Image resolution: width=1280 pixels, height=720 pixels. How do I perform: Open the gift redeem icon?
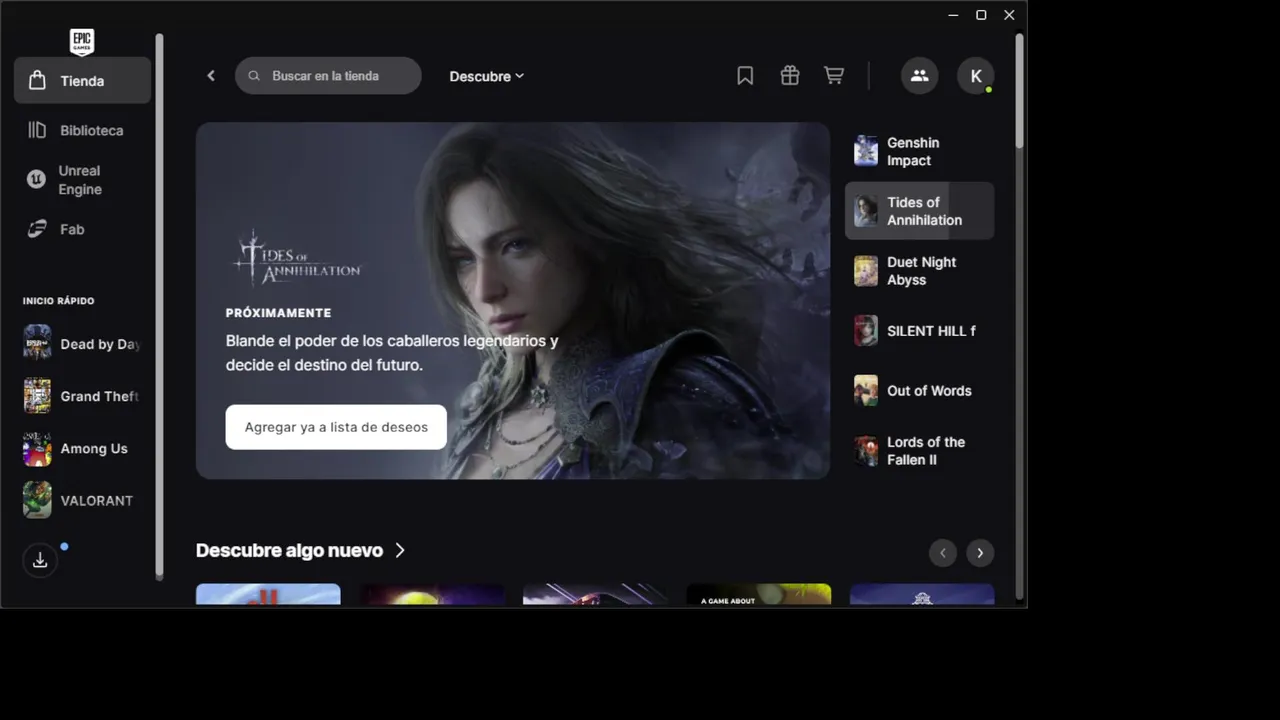tap(790, 76)
